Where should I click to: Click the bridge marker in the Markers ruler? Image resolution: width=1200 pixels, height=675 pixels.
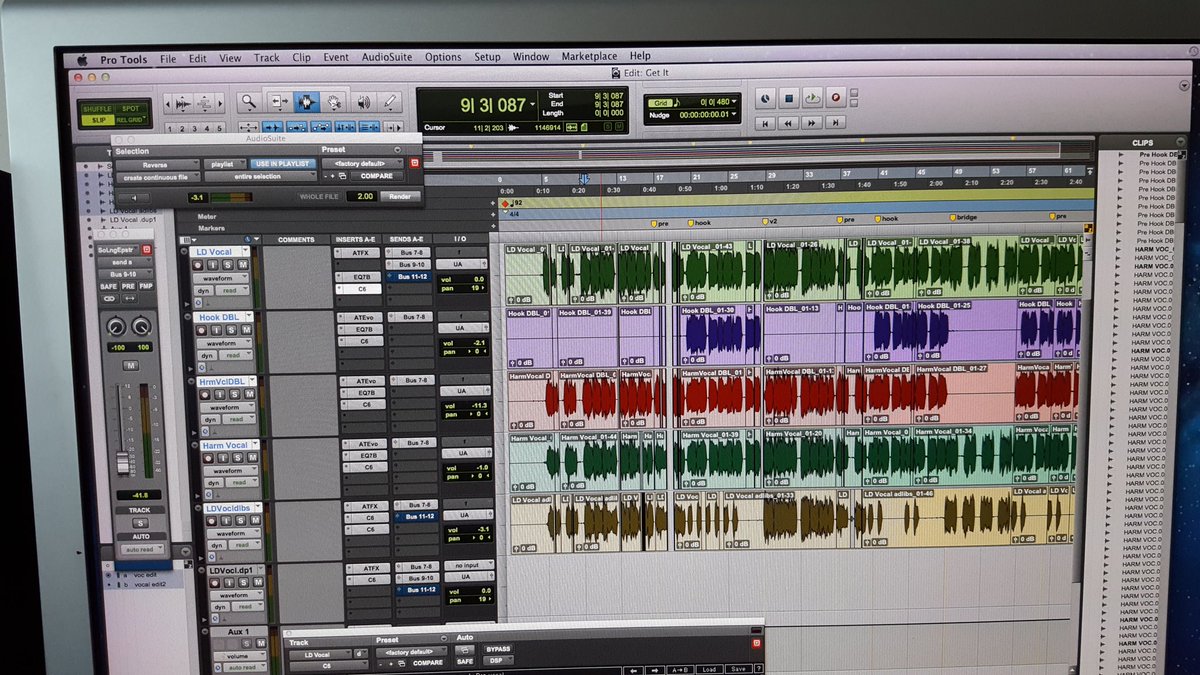click(964, 218)
